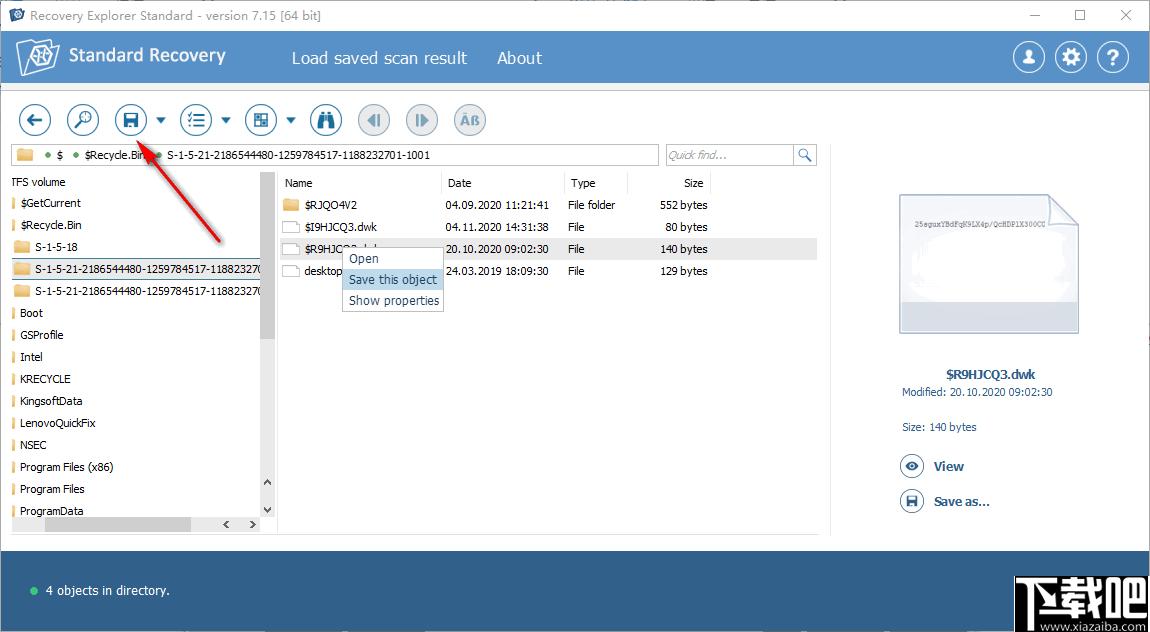The width and height of the screenshot is (1150, 632).
Task: Click the Äß encoding icon
Action: 470,120
